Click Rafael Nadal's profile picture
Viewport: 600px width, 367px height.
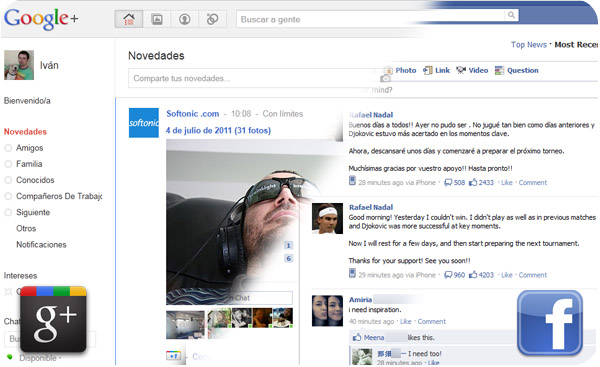pyautogui.click(x=327, y=219)
